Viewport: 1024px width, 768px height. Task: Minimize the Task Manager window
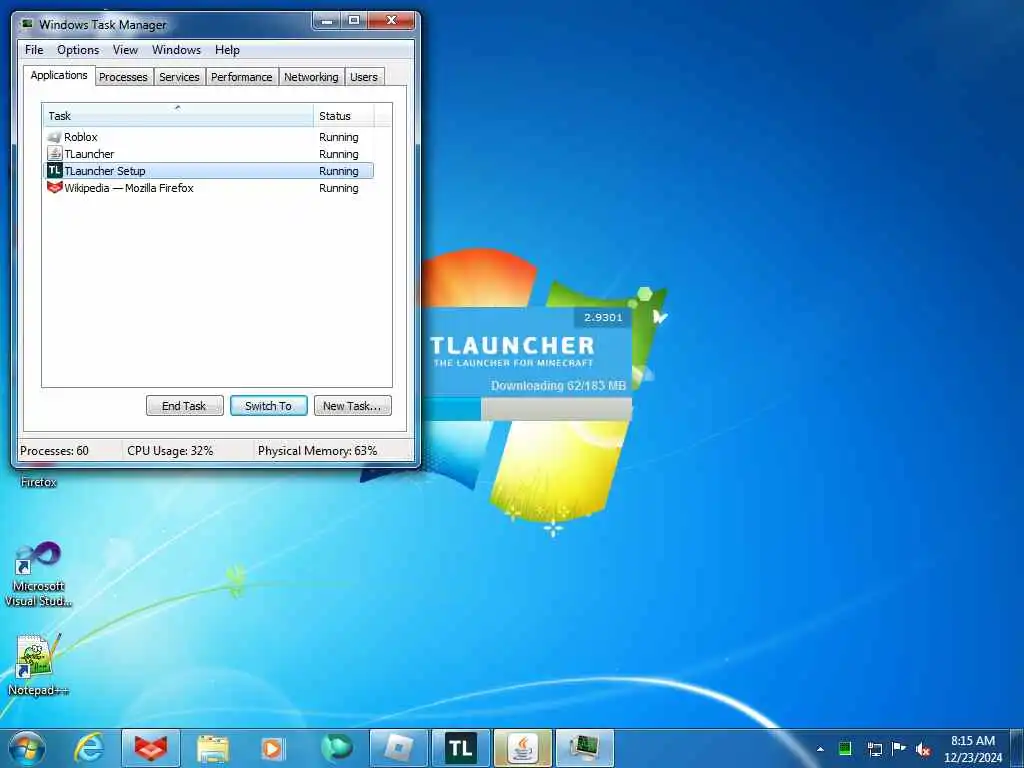tap(327, 22)
